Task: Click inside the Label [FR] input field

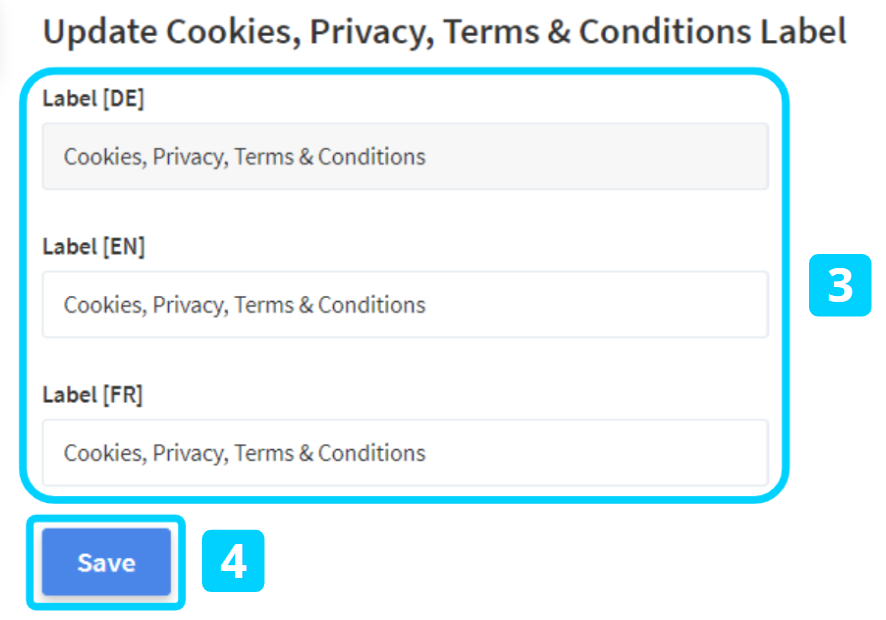Action: tap(405, 452)
